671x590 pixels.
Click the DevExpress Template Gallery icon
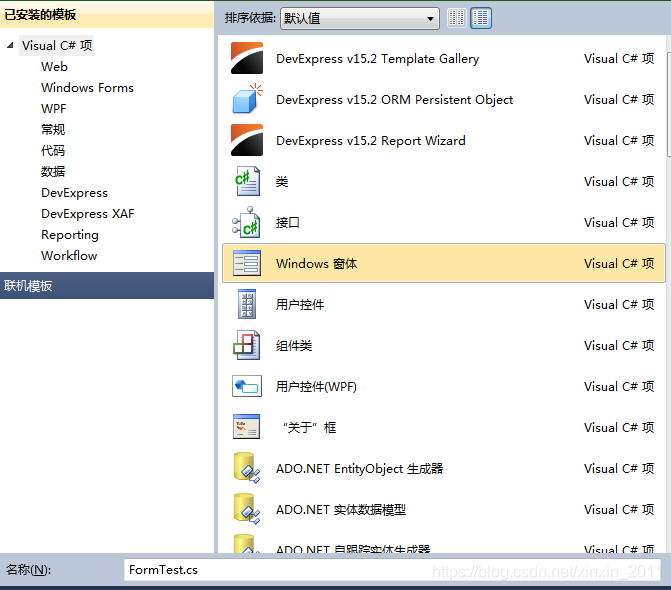(x=247, y=58)
